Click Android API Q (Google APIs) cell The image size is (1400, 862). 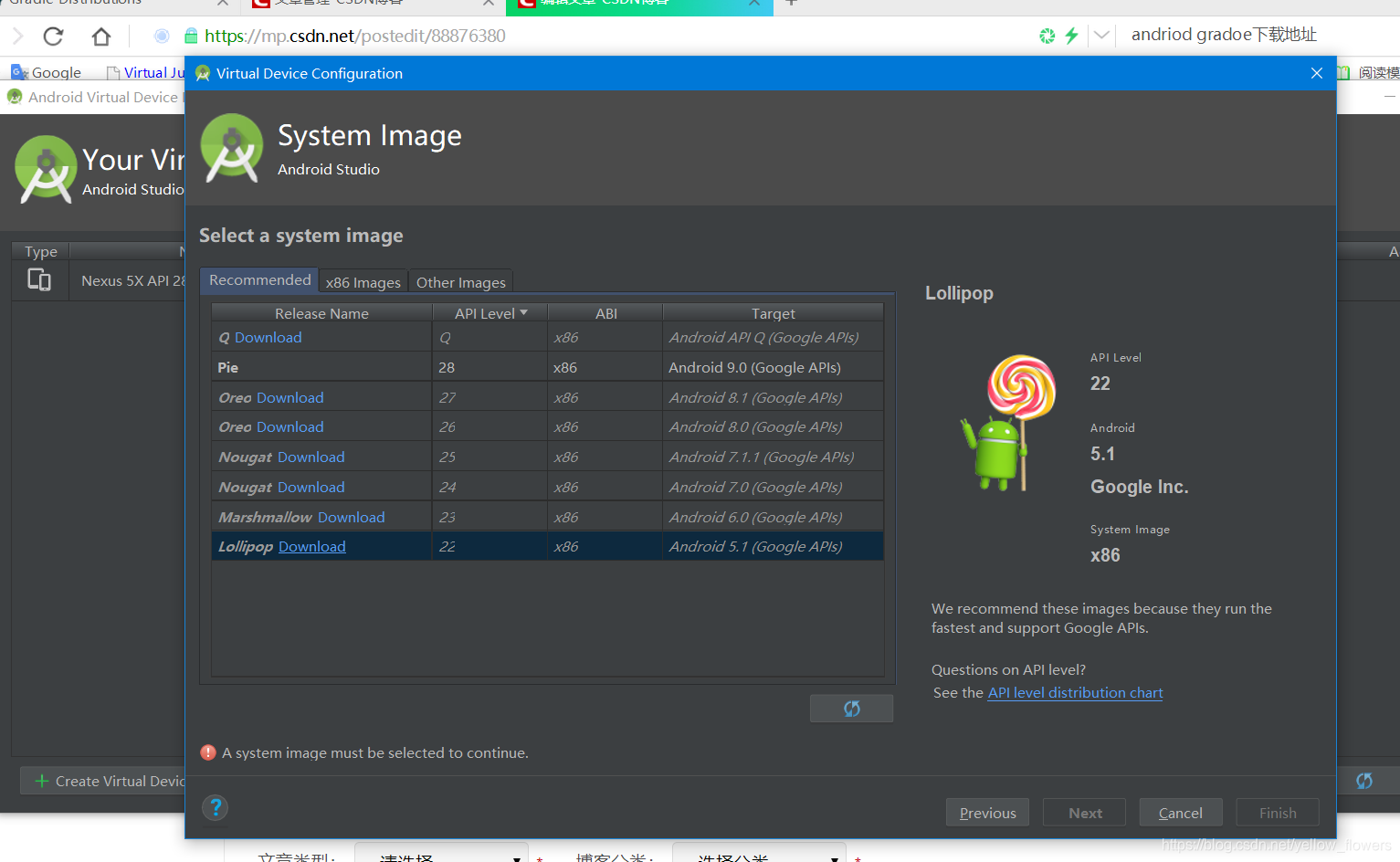click(773, 337)
